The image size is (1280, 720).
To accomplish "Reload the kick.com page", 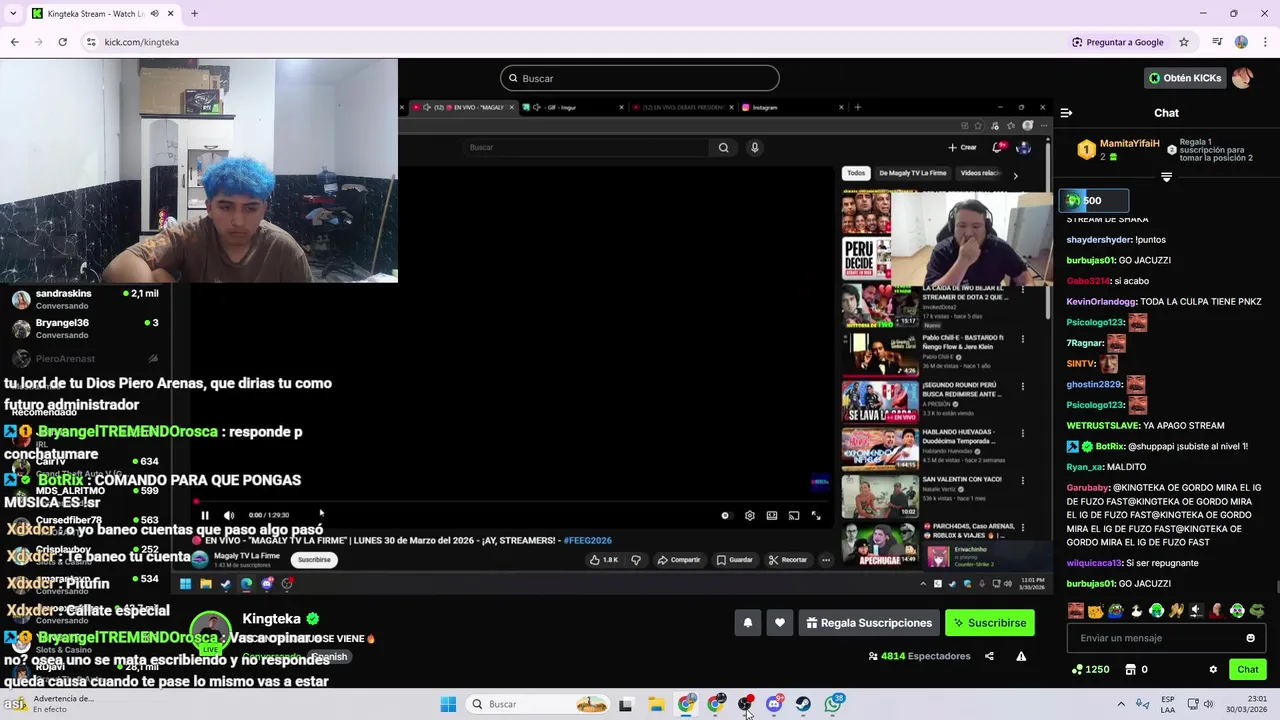I will [x=62, y=42].
